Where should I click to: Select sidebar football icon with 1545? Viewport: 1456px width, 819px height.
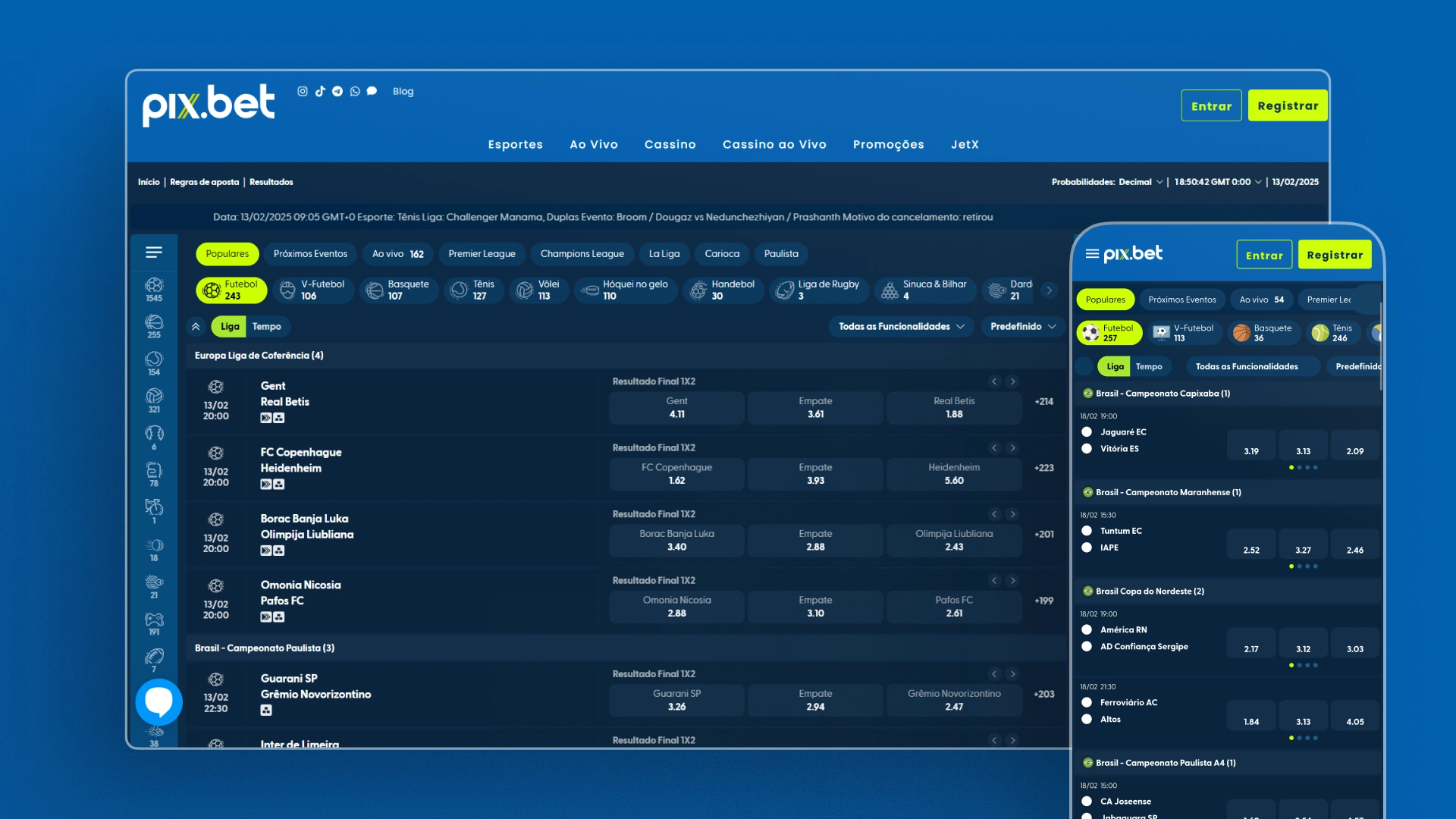(154, 290)
